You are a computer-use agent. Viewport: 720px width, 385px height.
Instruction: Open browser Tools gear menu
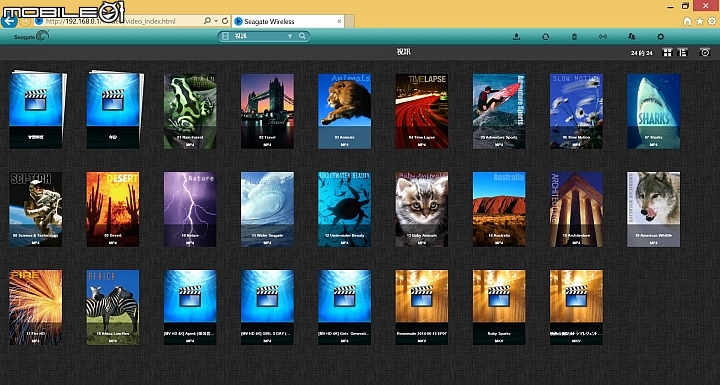[712, 21]
